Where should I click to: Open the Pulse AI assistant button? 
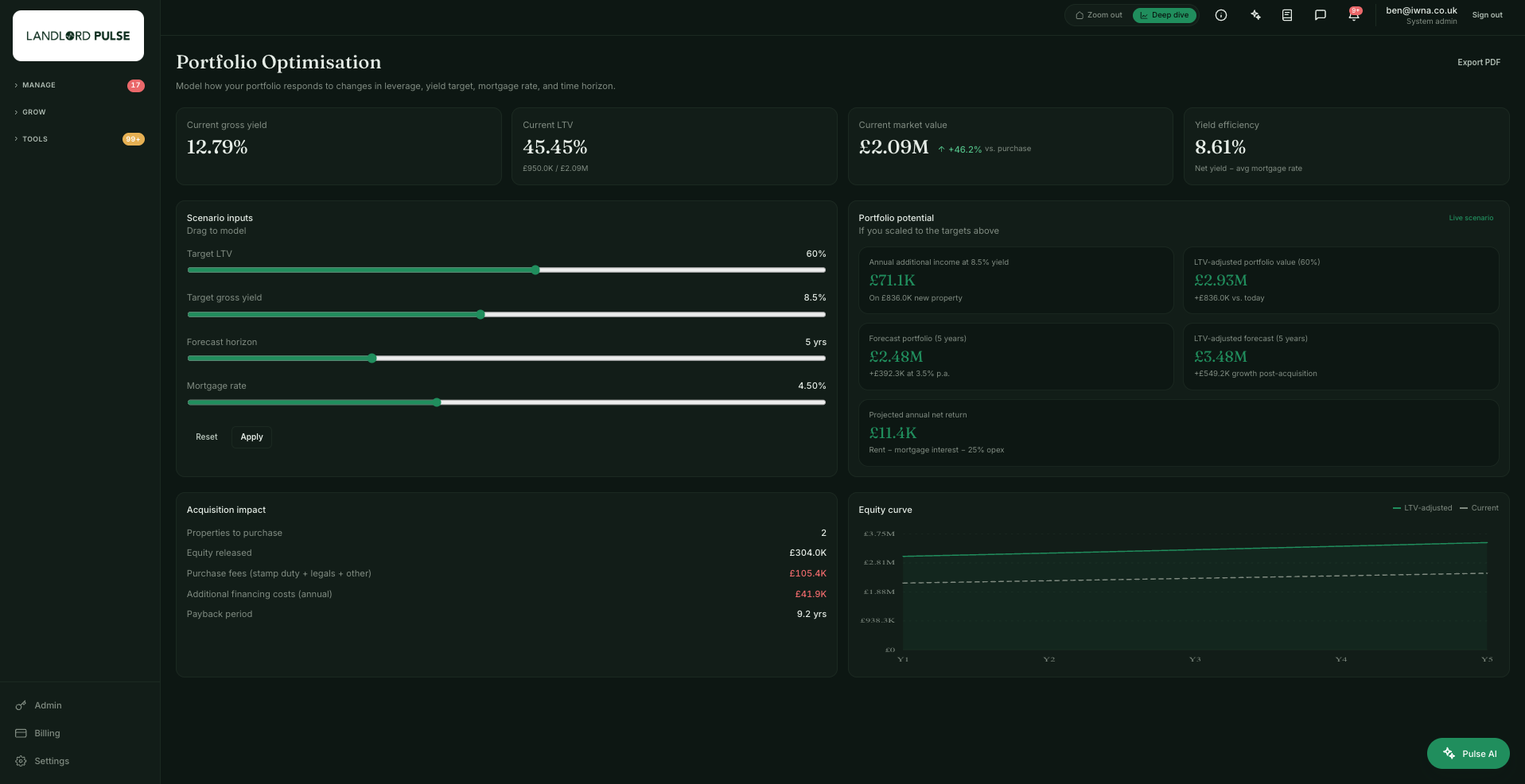point(1469,754)
